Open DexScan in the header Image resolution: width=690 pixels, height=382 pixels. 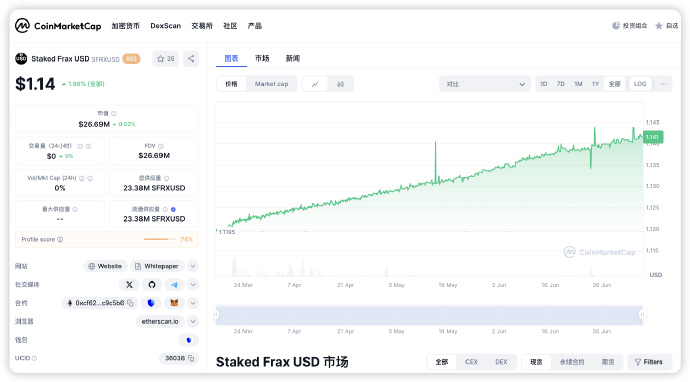[x=165, y=26]
